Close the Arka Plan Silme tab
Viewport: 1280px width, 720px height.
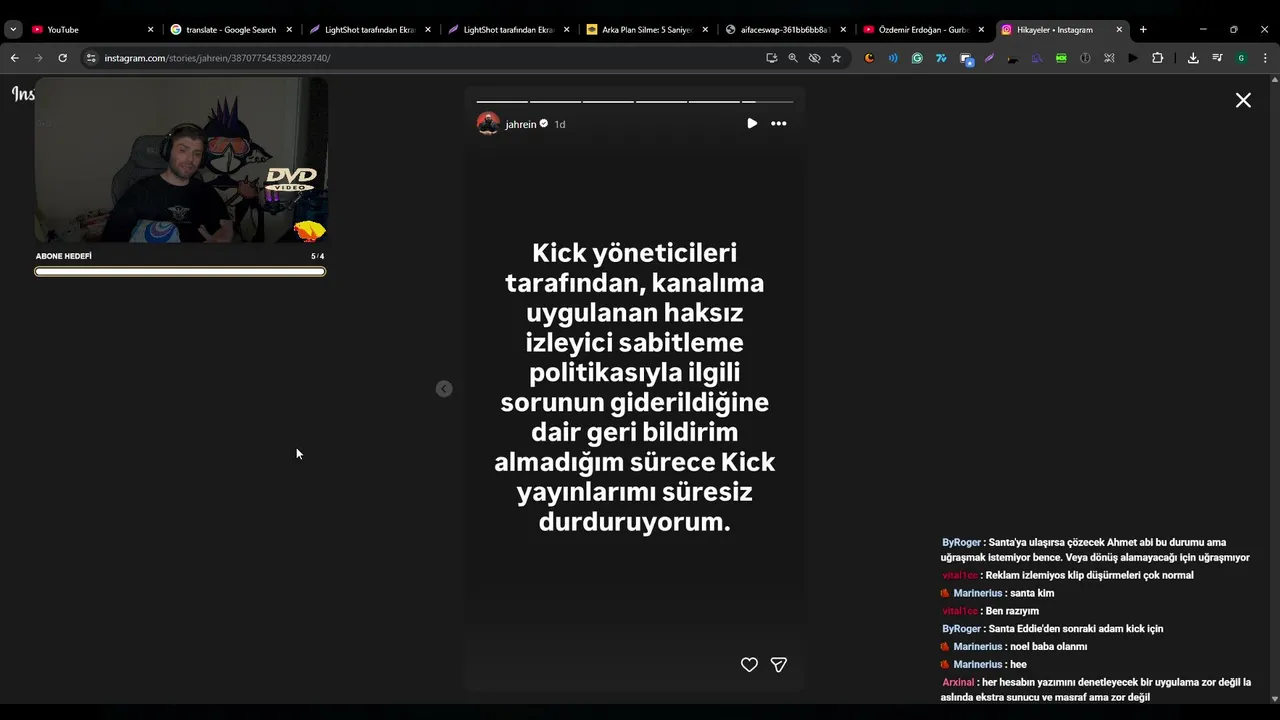705,30
